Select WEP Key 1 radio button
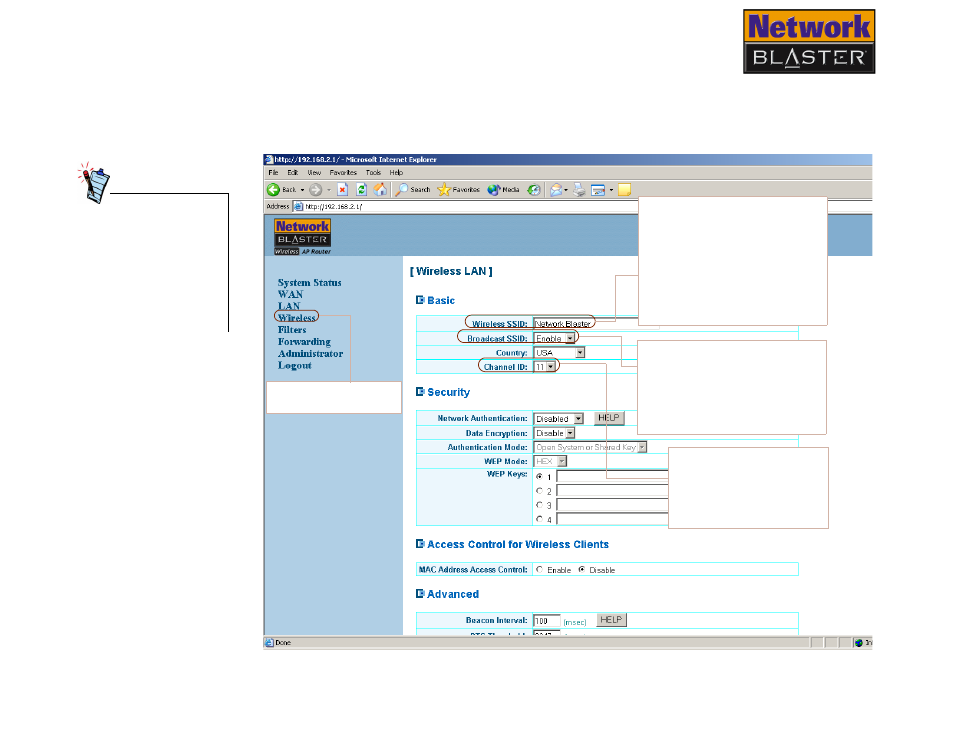 [x=539, y=476]
